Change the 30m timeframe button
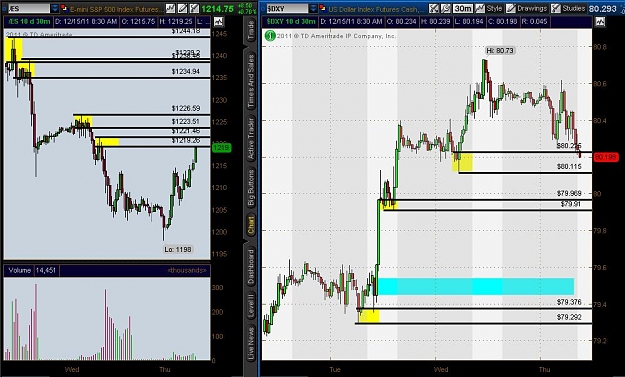This screenshot has width=625, height=377. click(462, 8)
